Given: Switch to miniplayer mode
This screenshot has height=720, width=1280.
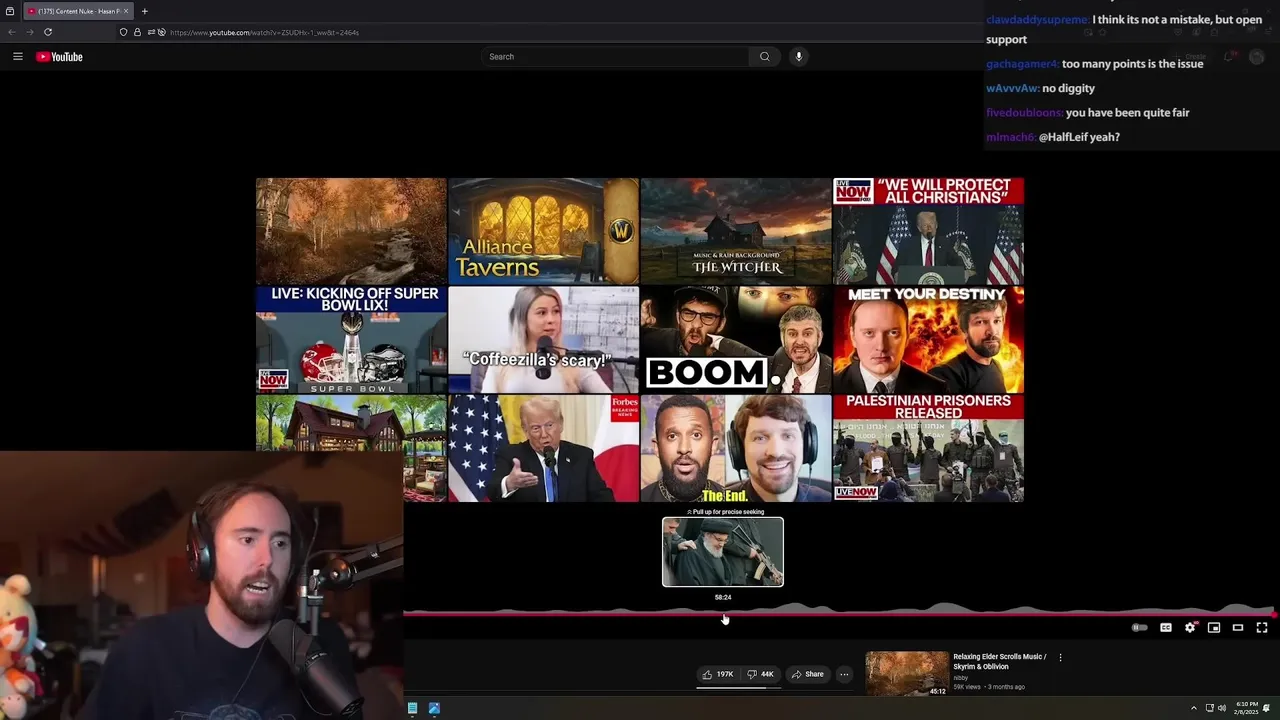Looking at the screenshot, I should click(x=1214, y=628).
